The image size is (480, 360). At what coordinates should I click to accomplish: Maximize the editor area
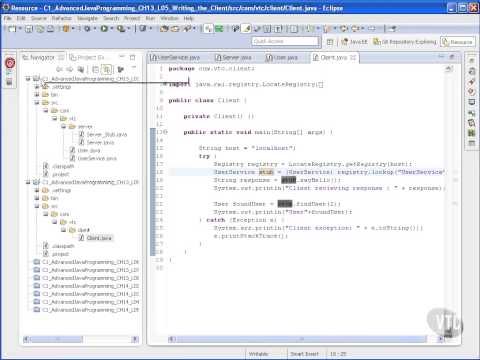pos(452,57)
